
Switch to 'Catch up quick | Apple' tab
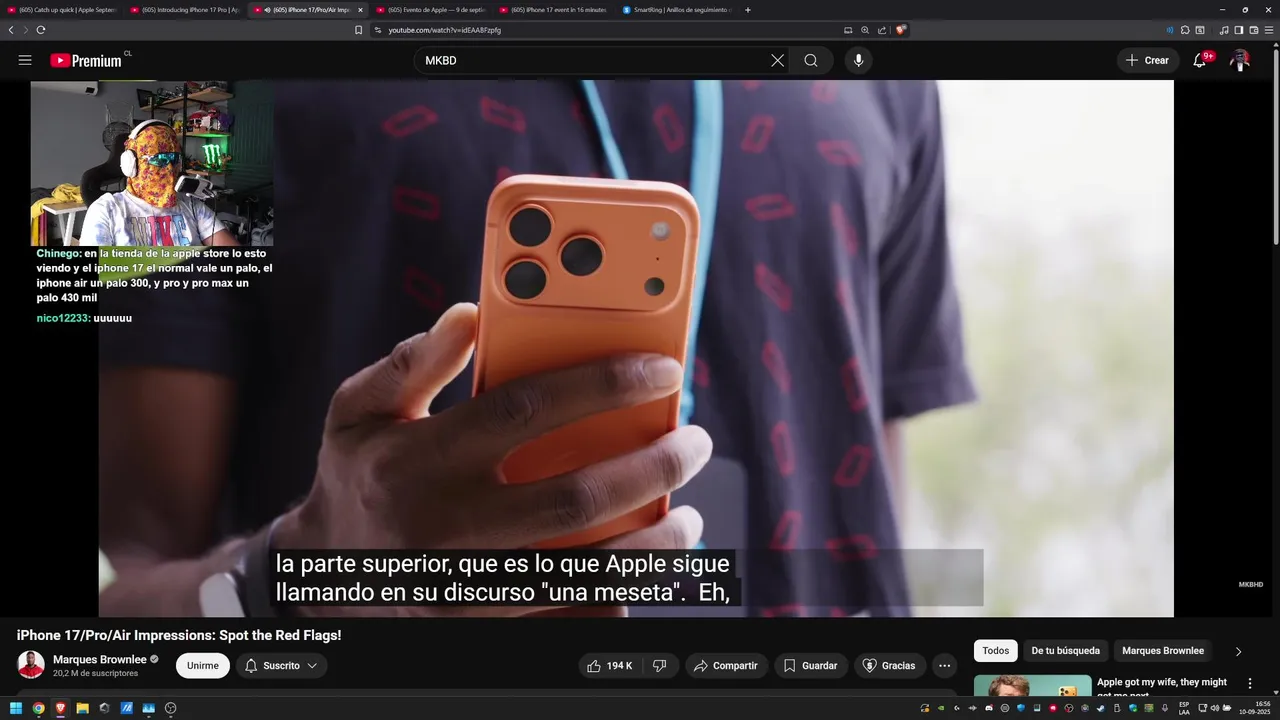[x=63, y=10]
